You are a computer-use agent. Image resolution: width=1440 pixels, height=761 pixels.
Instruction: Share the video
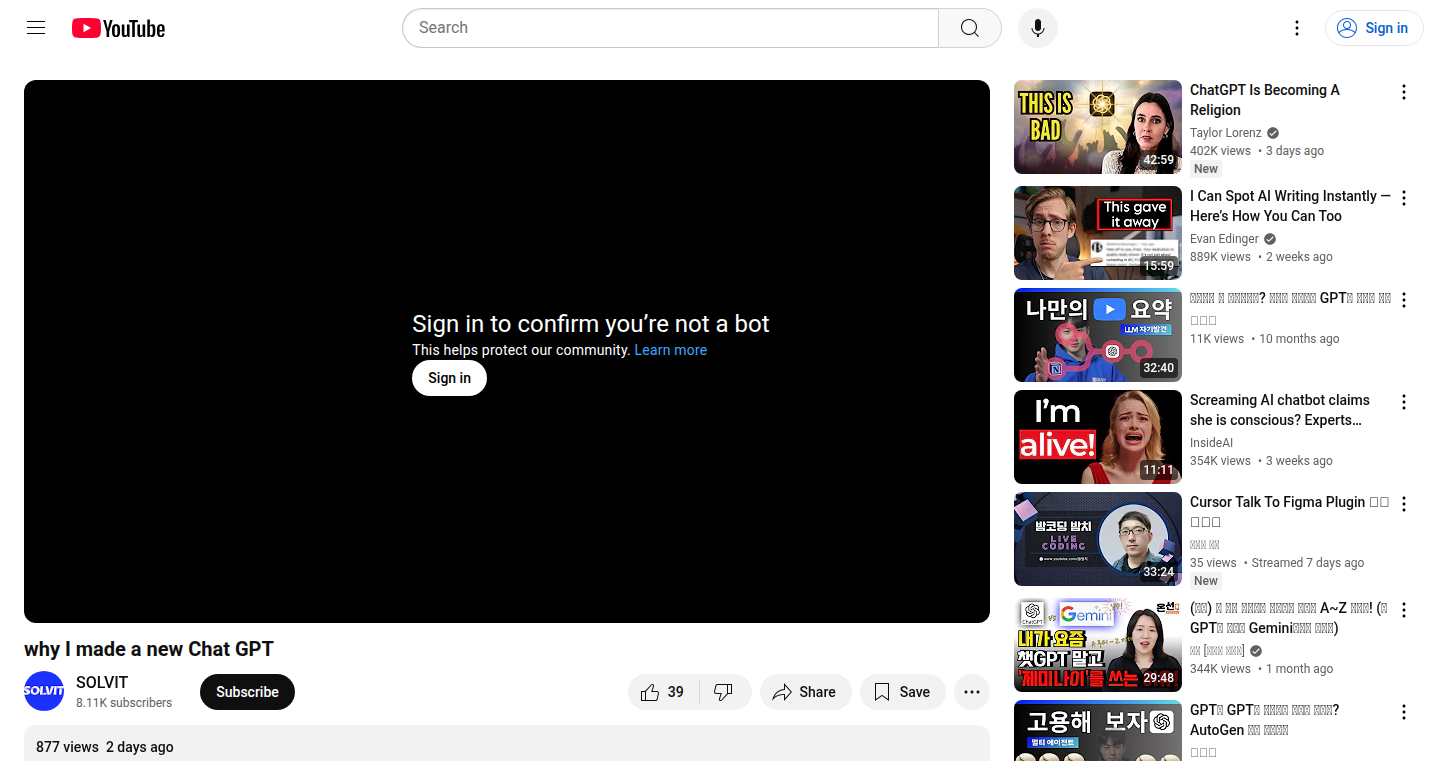(805, 692)
